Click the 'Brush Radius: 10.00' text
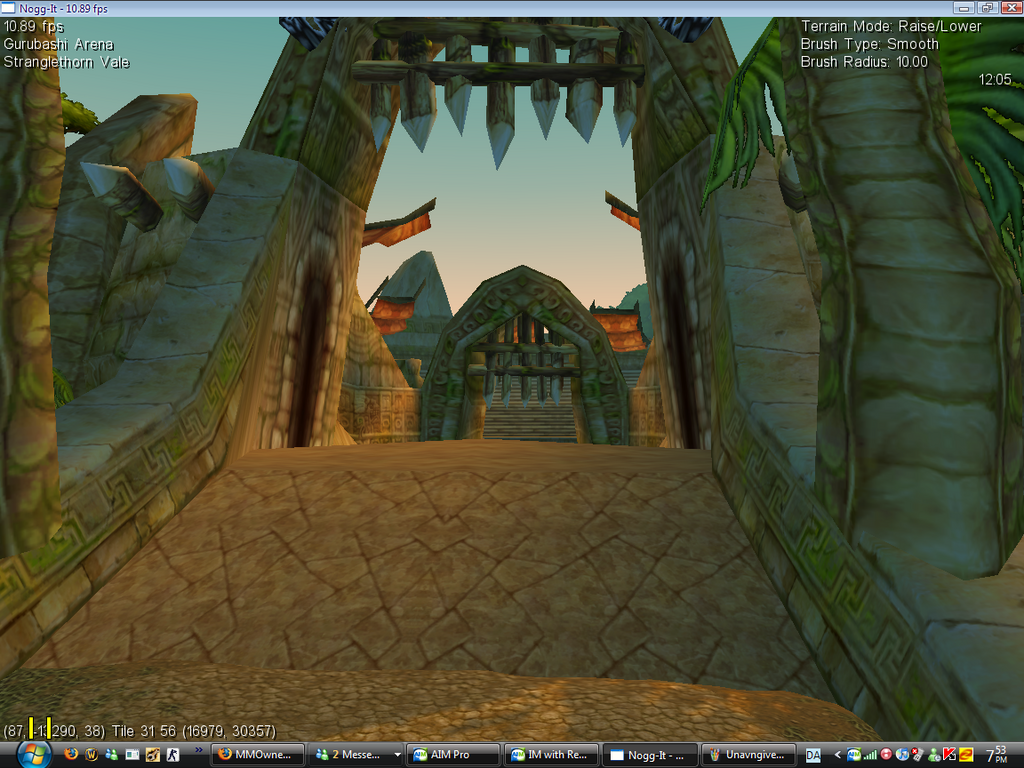Viewport: 1024px width, 768px height. (864, 62)
